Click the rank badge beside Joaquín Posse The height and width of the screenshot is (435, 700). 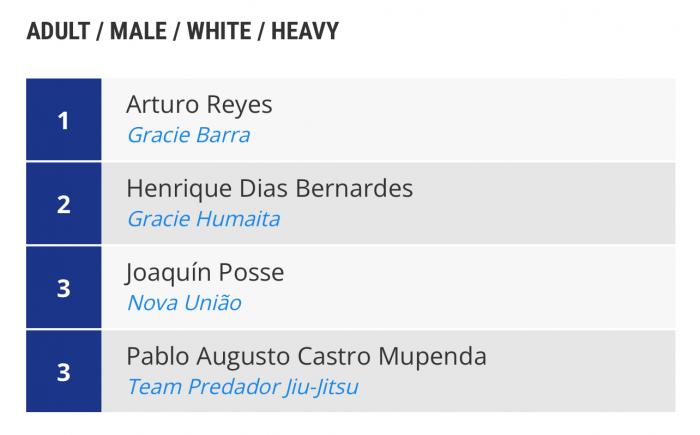pyautogui.click(x=64, y=288)
